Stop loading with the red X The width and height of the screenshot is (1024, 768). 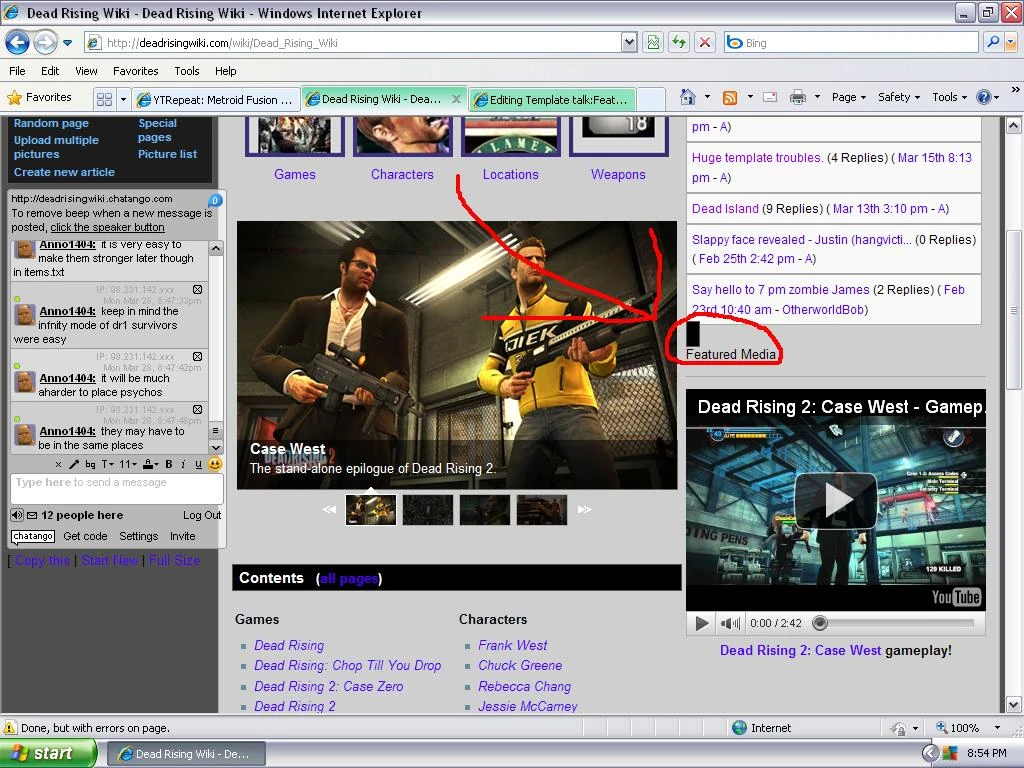(705, 42)
